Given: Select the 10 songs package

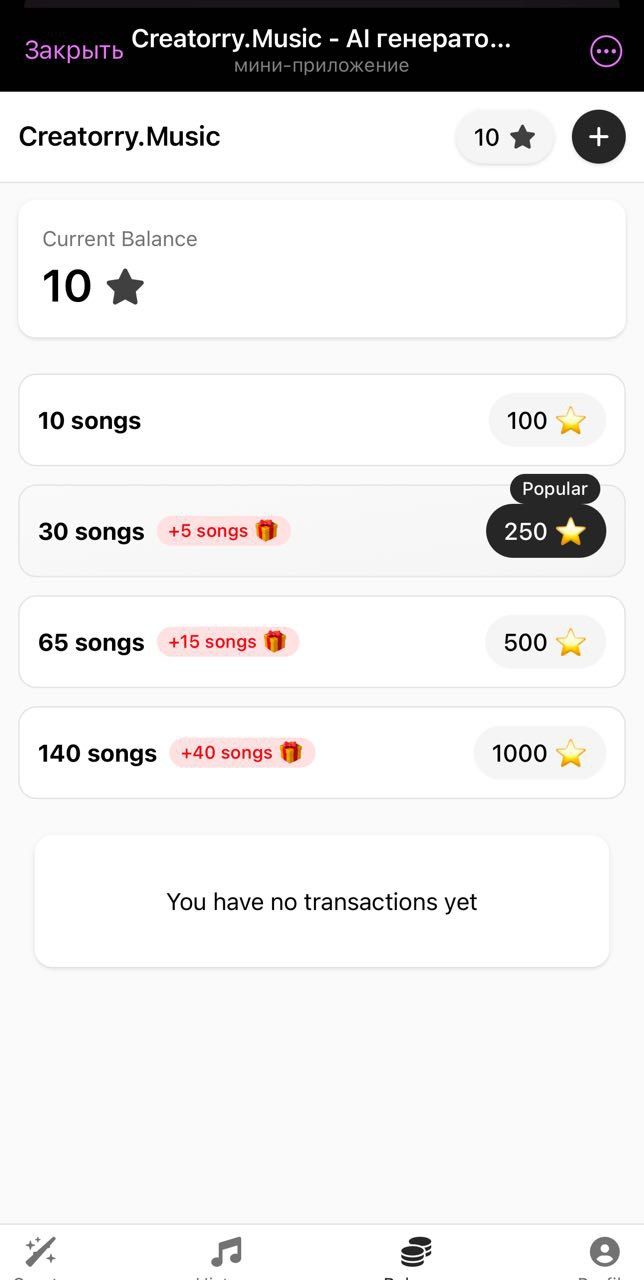Looking at the screenshot, I should [x=322, y=420].
